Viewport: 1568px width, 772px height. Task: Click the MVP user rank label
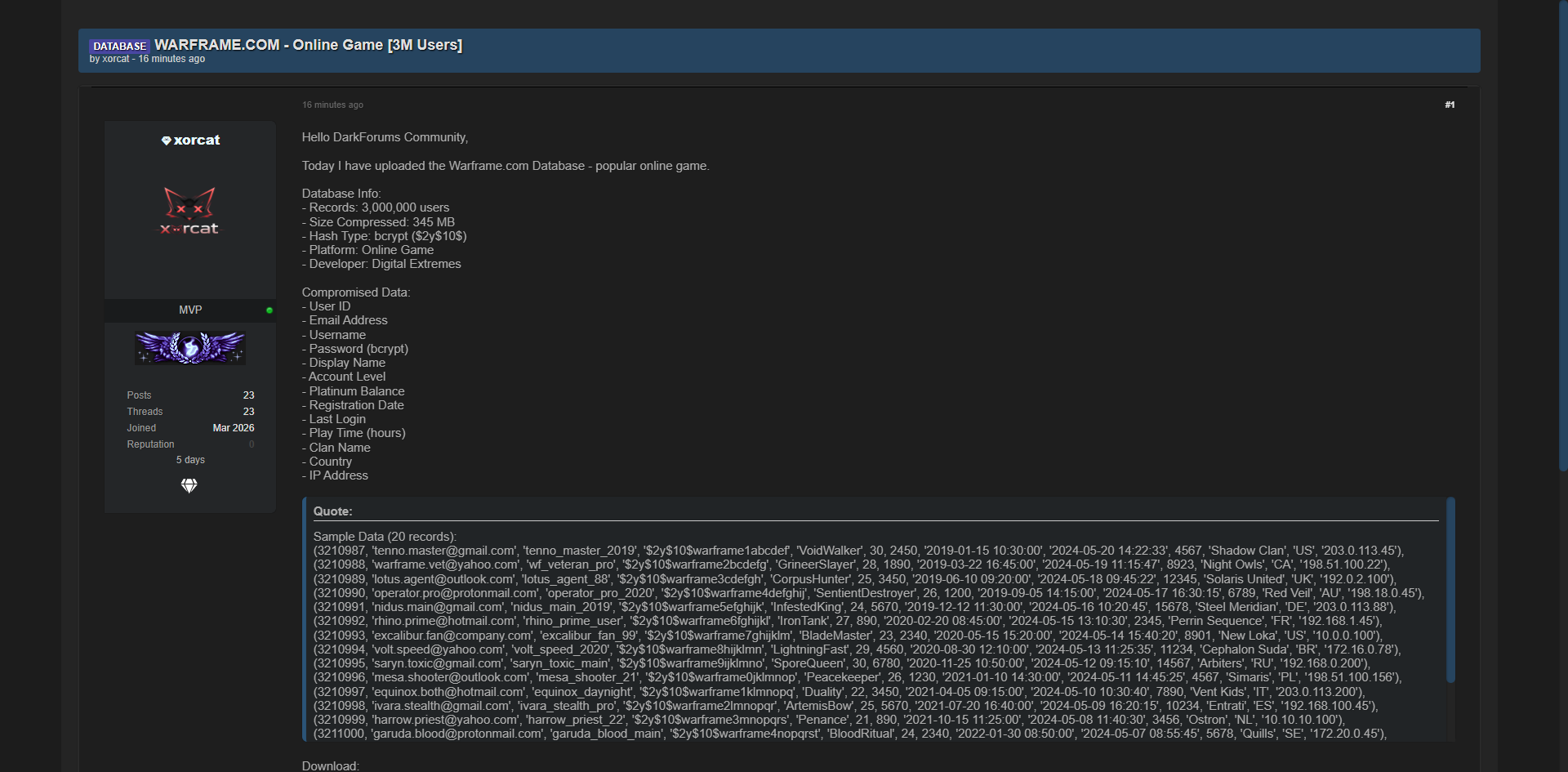tap(190, 310)
